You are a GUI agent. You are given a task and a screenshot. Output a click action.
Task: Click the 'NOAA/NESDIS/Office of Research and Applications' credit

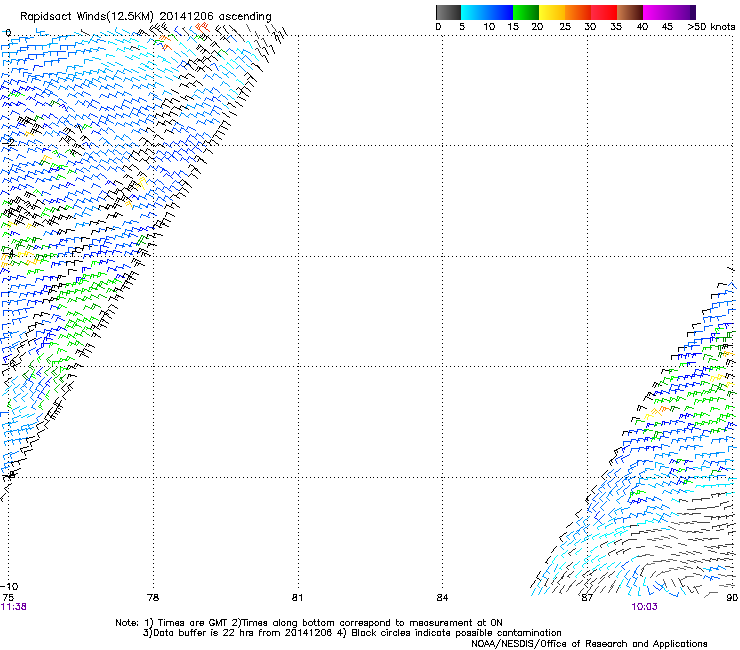(589, 644)
